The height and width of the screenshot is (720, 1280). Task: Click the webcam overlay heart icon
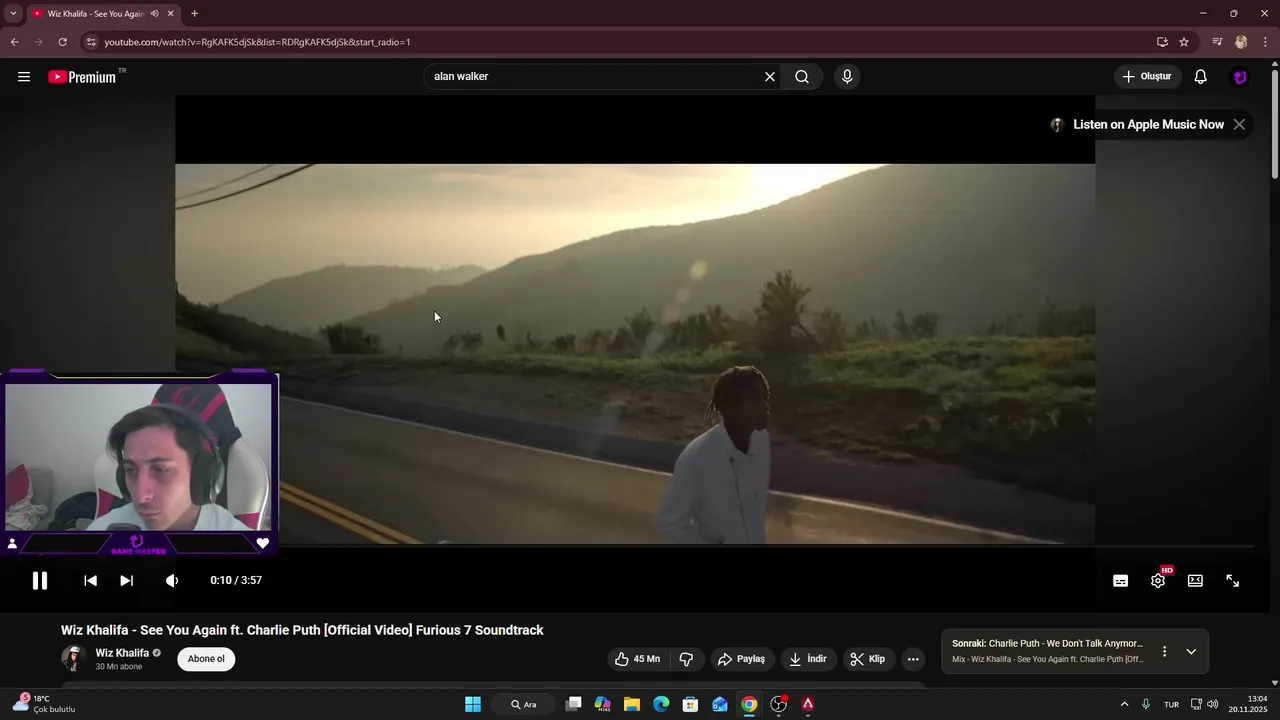pos(263,543)
